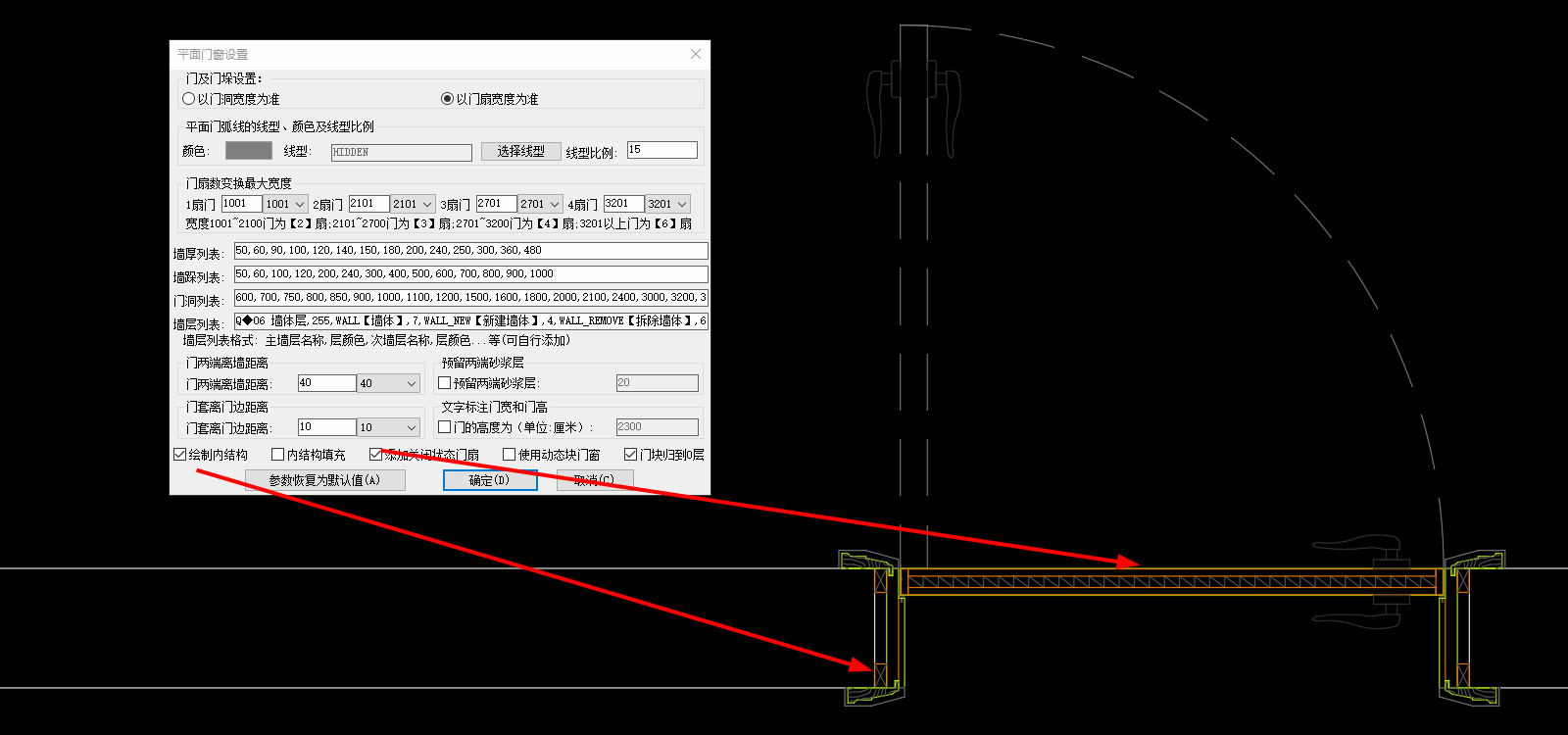Open the 2扇门 dropdown showing 2101
This screenshot has height=735, width=1568.
click(x=414, y=204)
